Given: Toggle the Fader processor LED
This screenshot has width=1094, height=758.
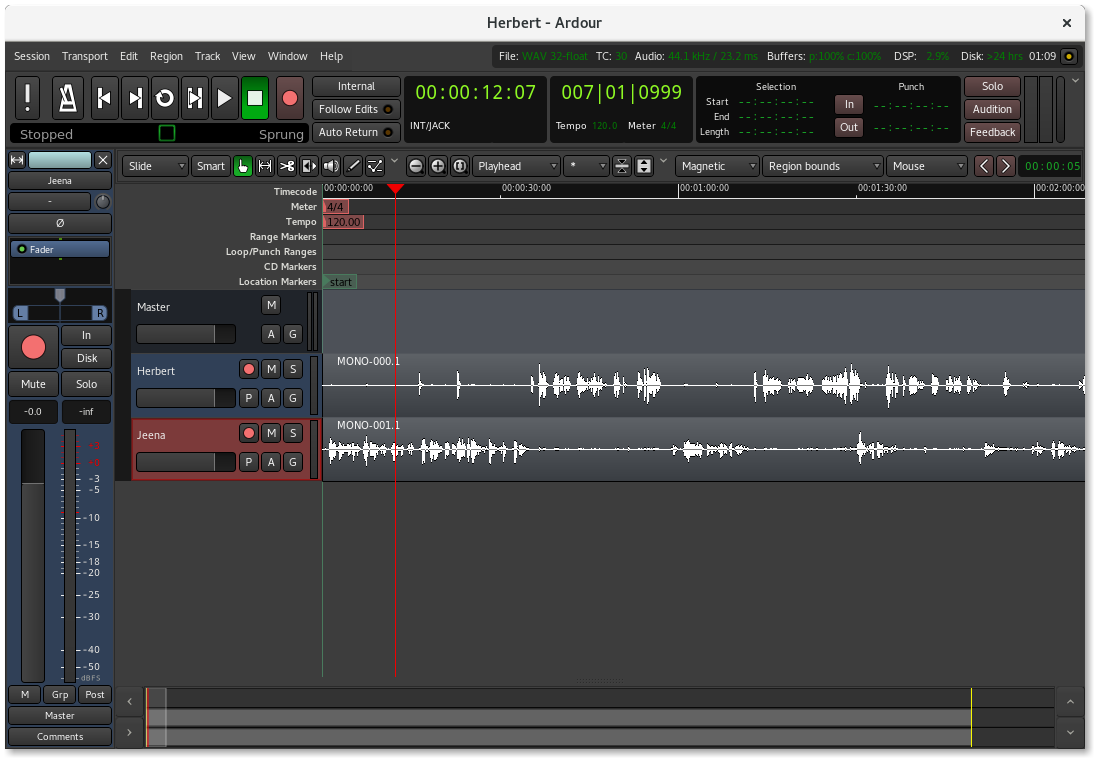Looking at the screenshot, I should [x=22, y=249].
